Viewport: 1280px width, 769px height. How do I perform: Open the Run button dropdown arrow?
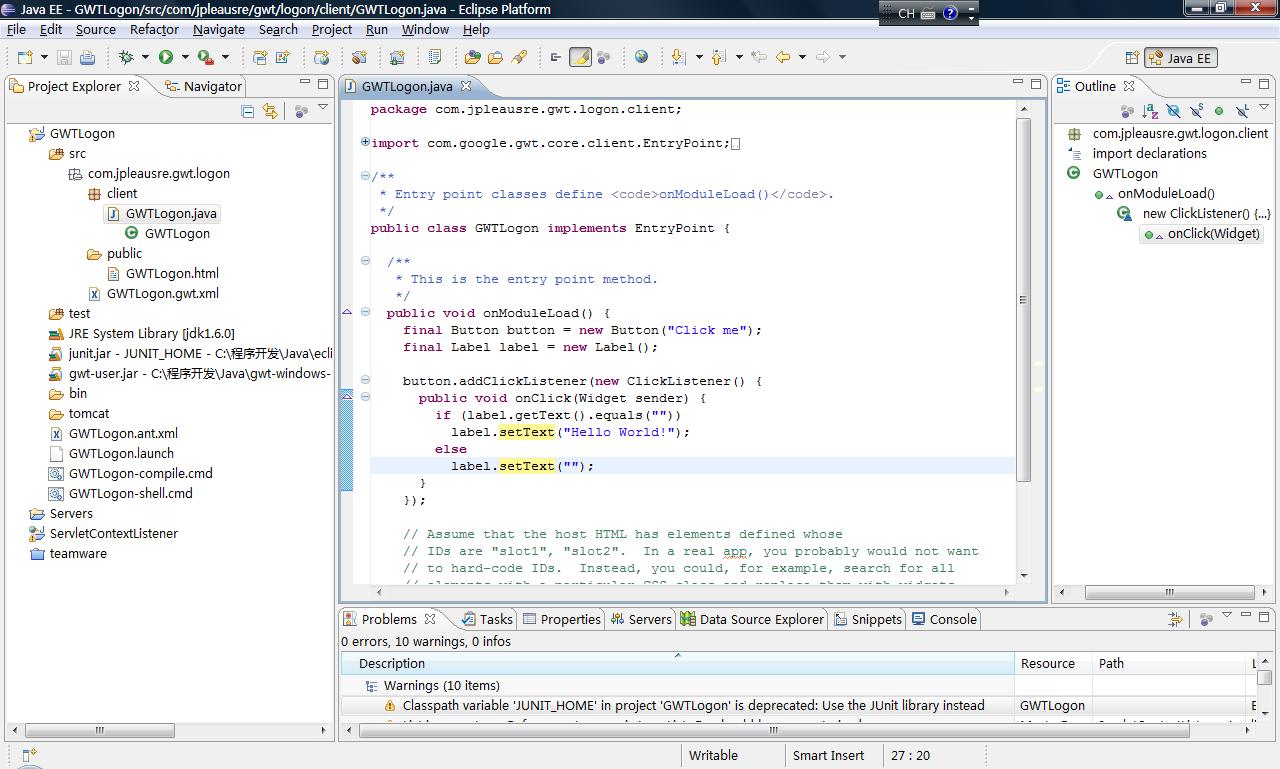pyautogui.click(x=185, y=58)
